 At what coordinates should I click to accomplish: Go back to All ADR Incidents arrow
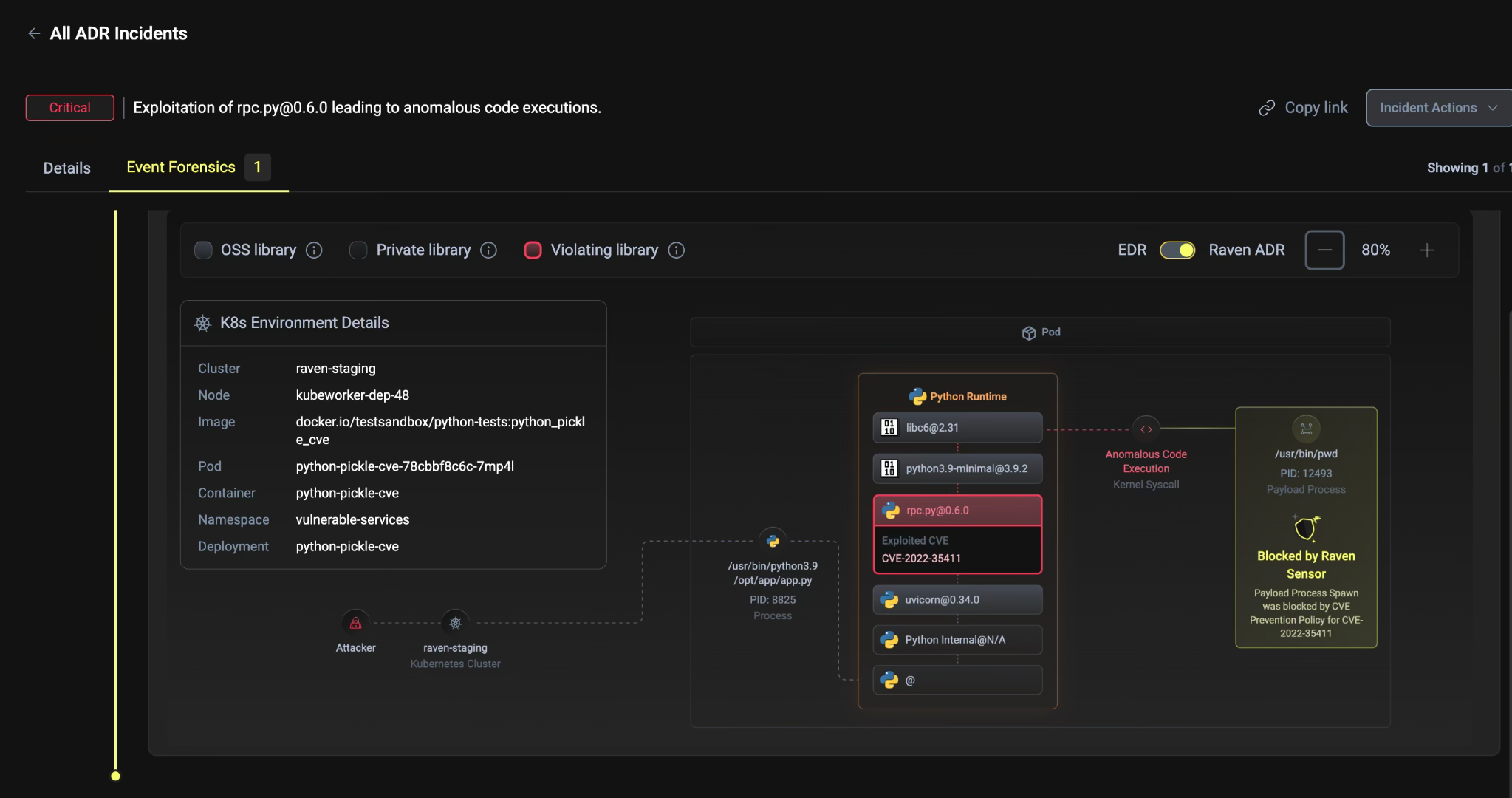34,33
